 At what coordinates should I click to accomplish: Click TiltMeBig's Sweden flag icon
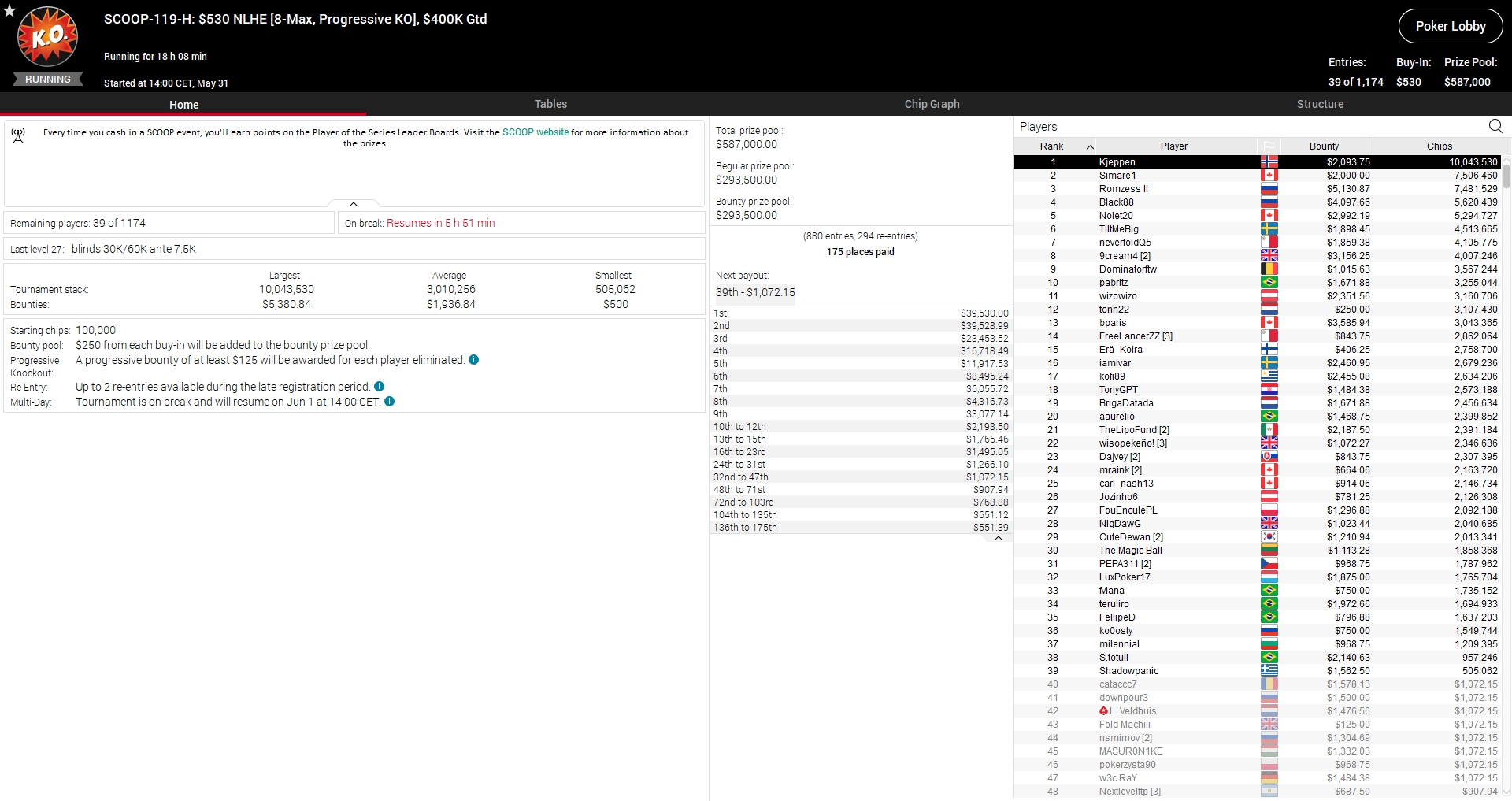pos(1269,229)
